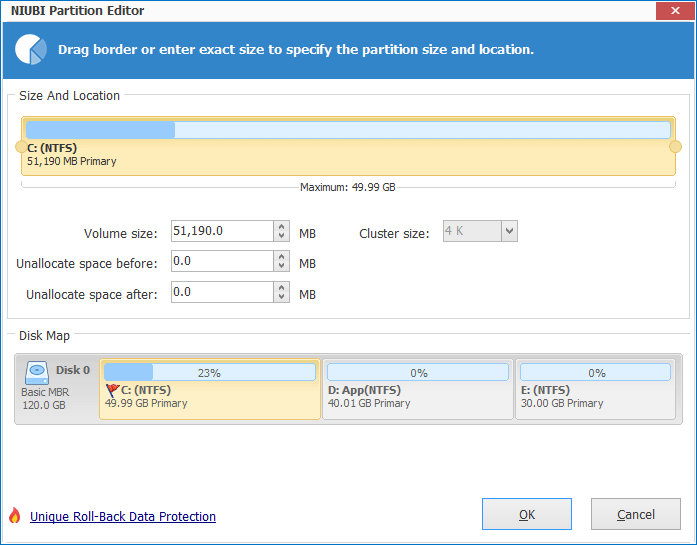Click the red flag icon on C: partition

112,390
